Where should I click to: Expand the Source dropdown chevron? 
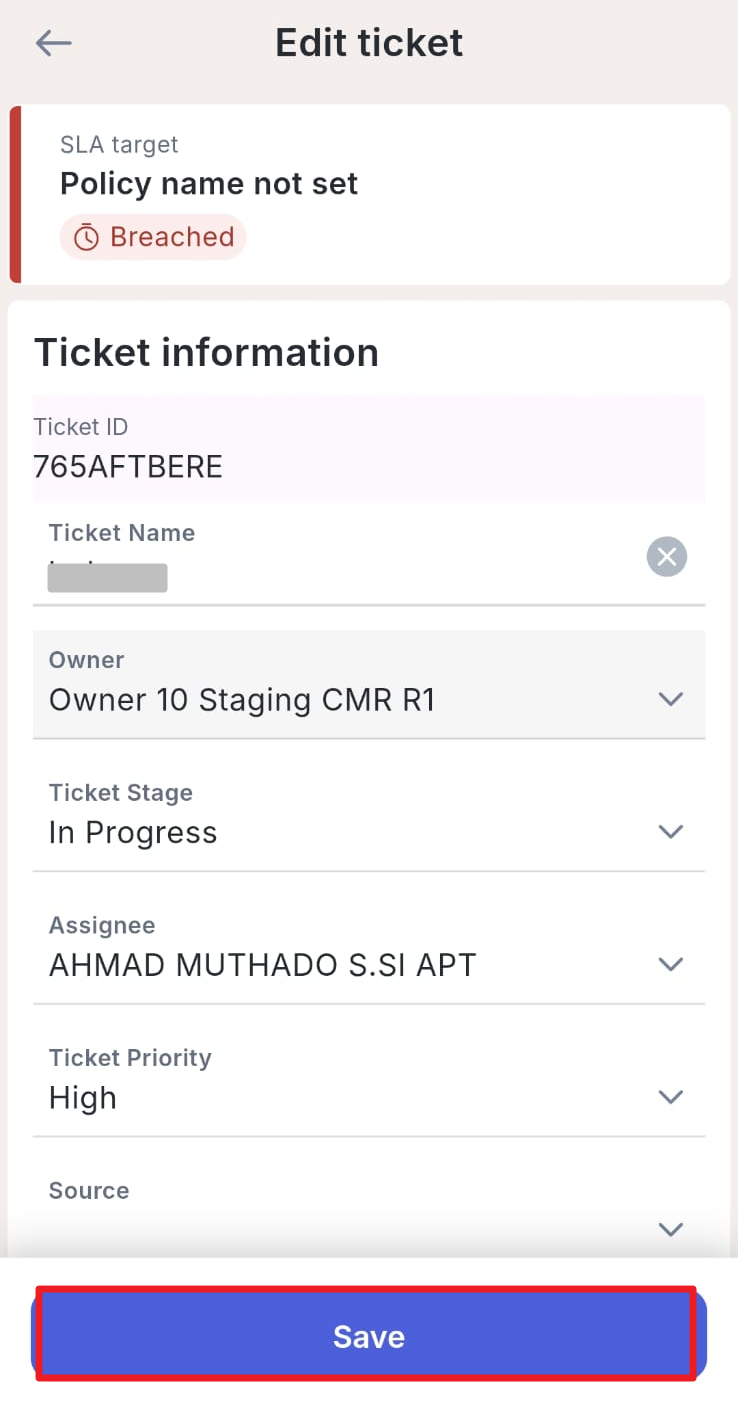coord(670,1229)
